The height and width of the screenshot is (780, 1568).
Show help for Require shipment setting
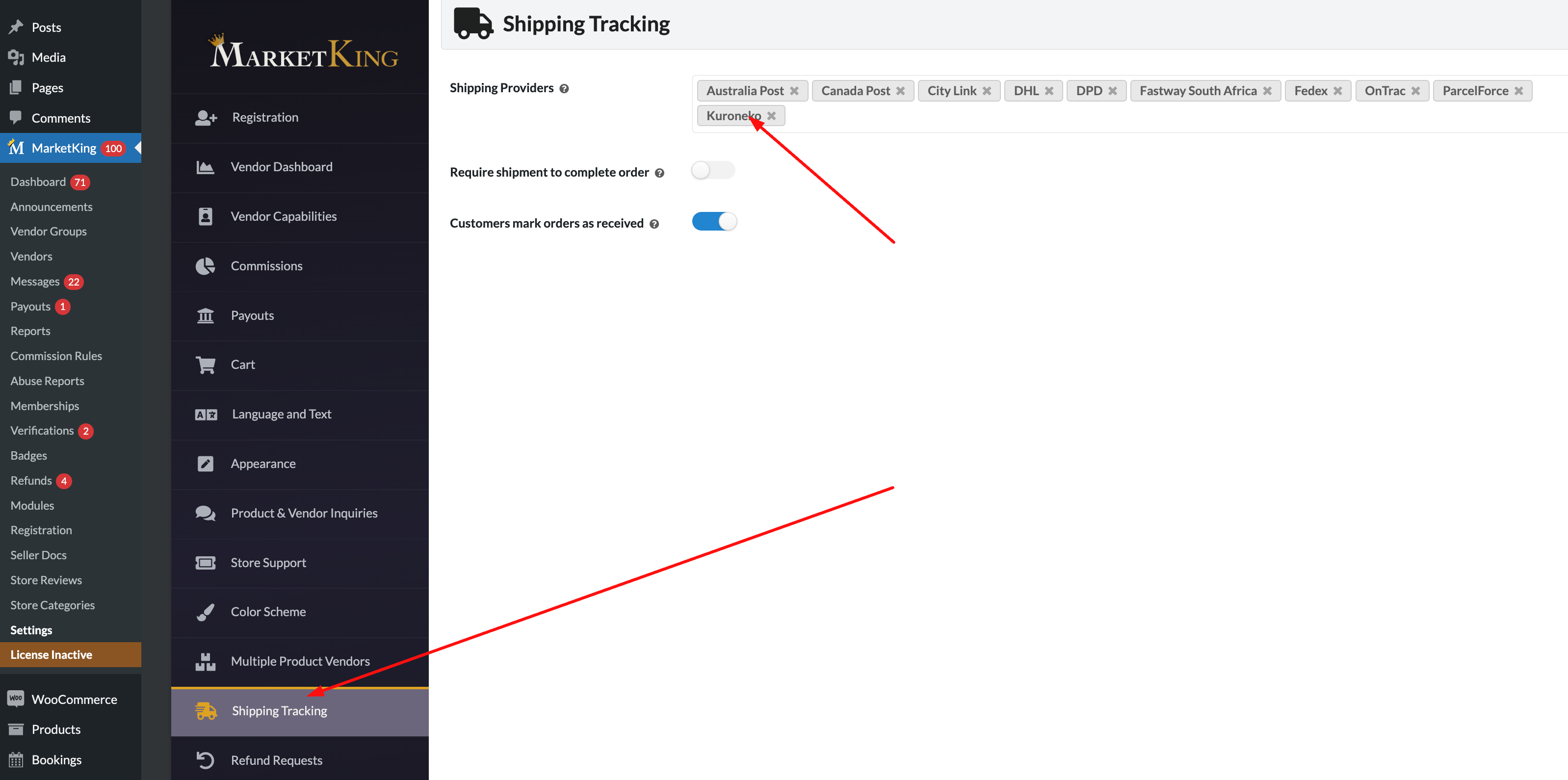(659, 173)
